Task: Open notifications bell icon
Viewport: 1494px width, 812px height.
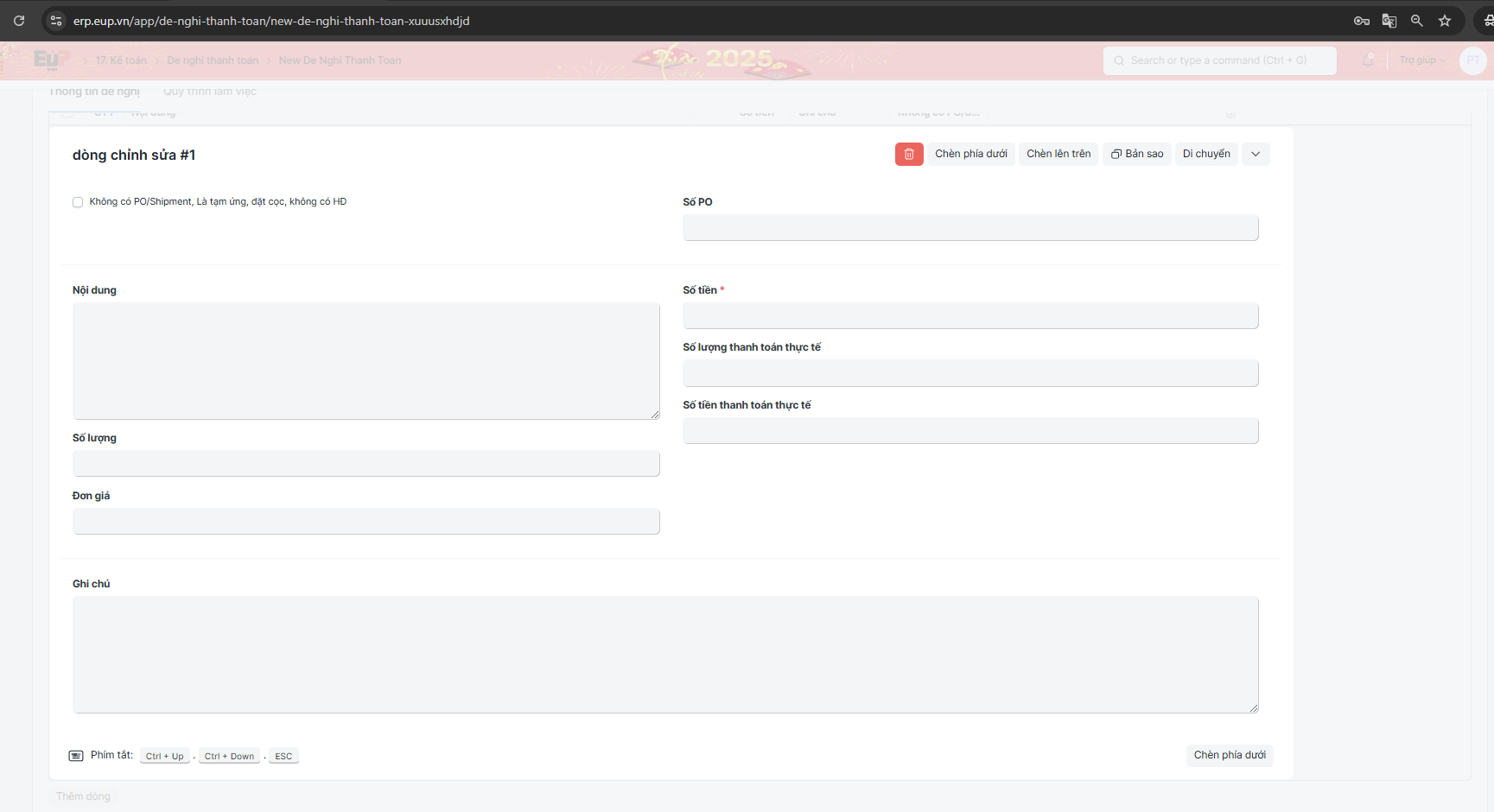Action: click(x=1368, y=60)
